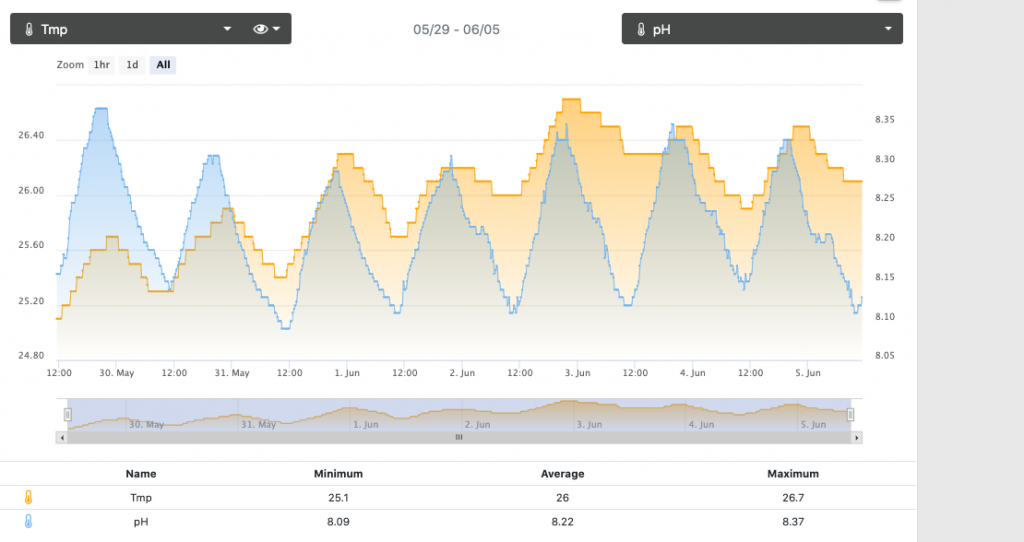The width and height of the screenshot is (1024, 542).
Task: Click the left range handle of navigator
Action: [68, 414]
